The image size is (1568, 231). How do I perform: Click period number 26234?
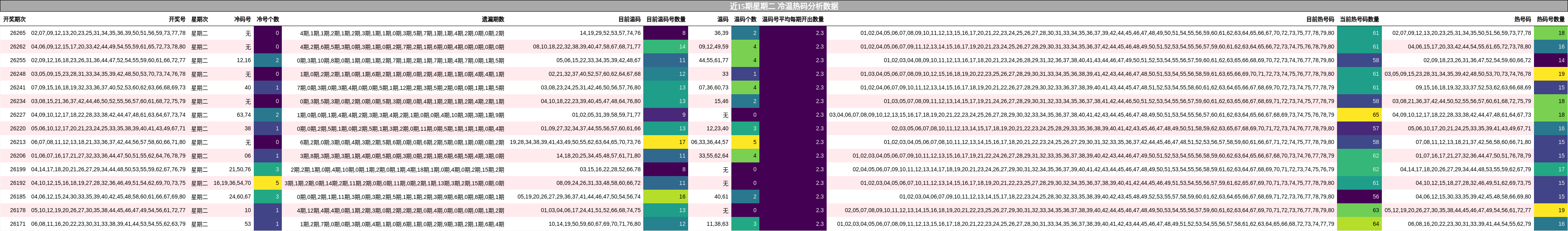click(18, 101)
